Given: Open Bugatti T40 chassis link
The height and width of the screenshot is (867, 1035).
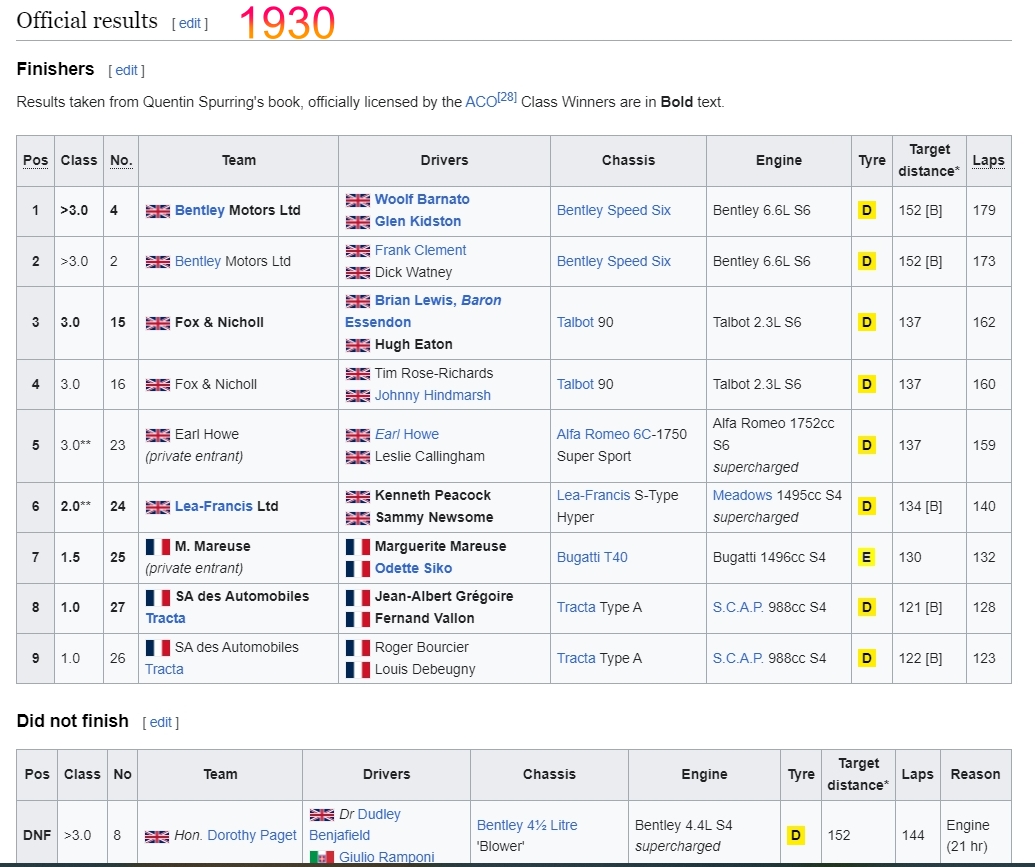Looking at the screenshot, I should tap(592, 557).
